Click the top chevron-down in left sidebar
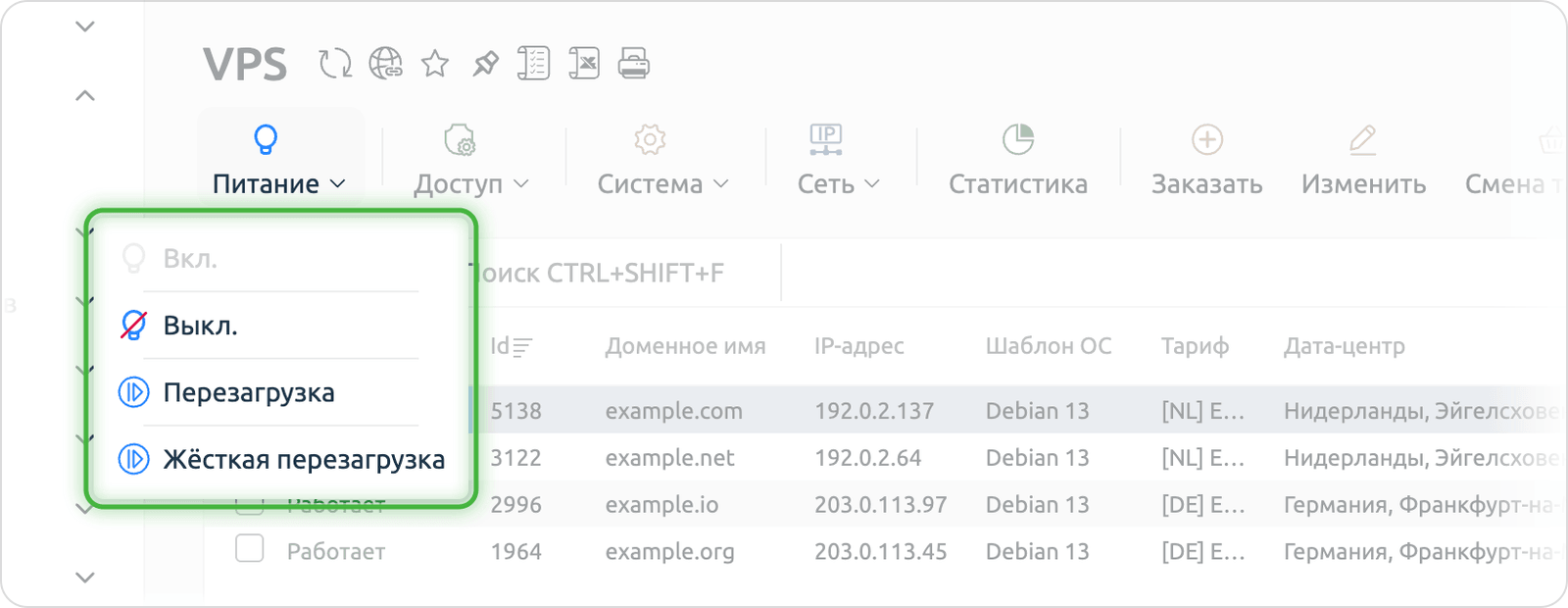This screenshot has width=1568, height=608. coord(85,26)
